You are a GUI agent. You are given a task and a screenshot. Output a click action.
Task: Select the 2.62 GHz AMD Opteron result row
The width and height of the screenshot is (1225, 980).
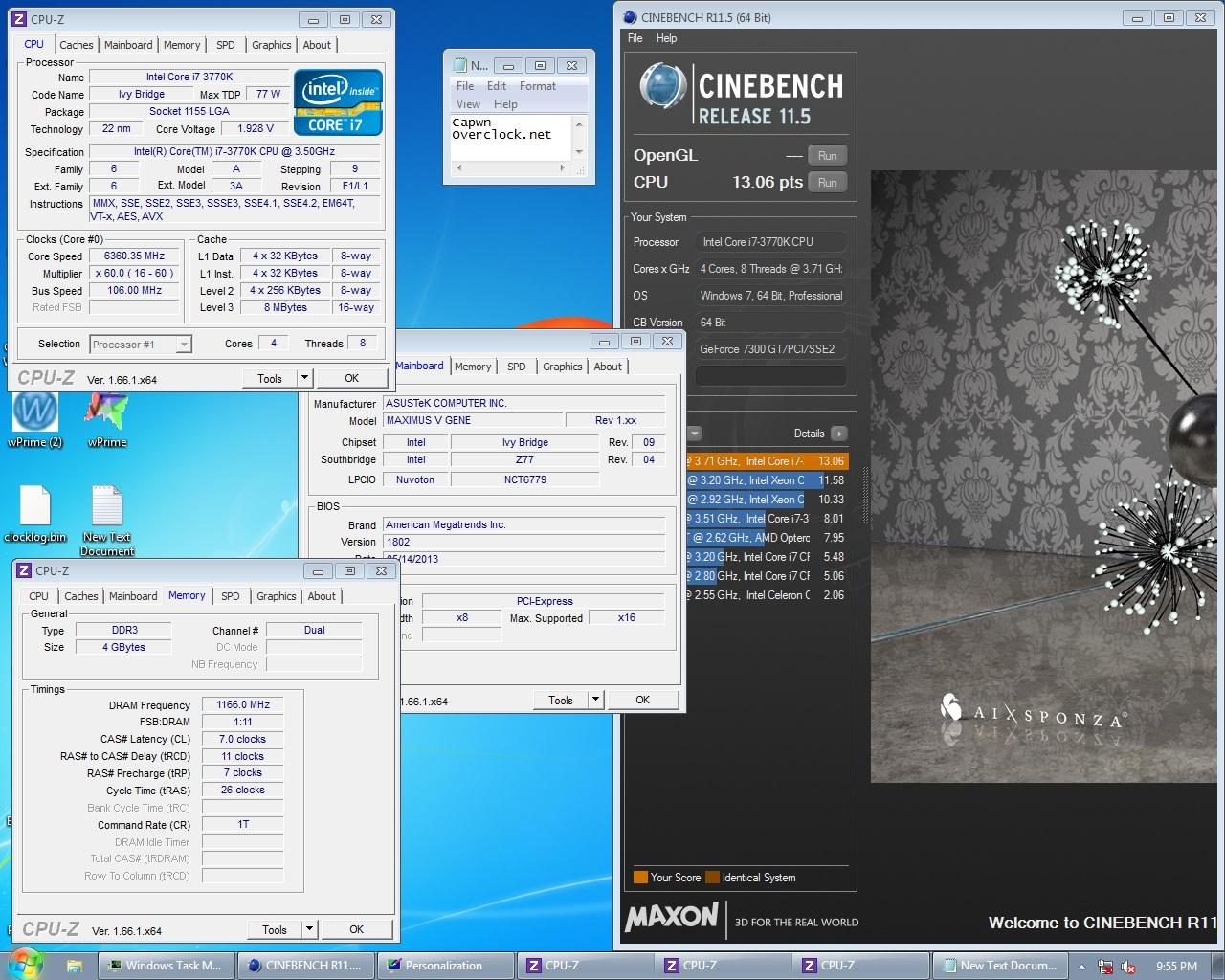pyautogui.click(x=767, y=538)
